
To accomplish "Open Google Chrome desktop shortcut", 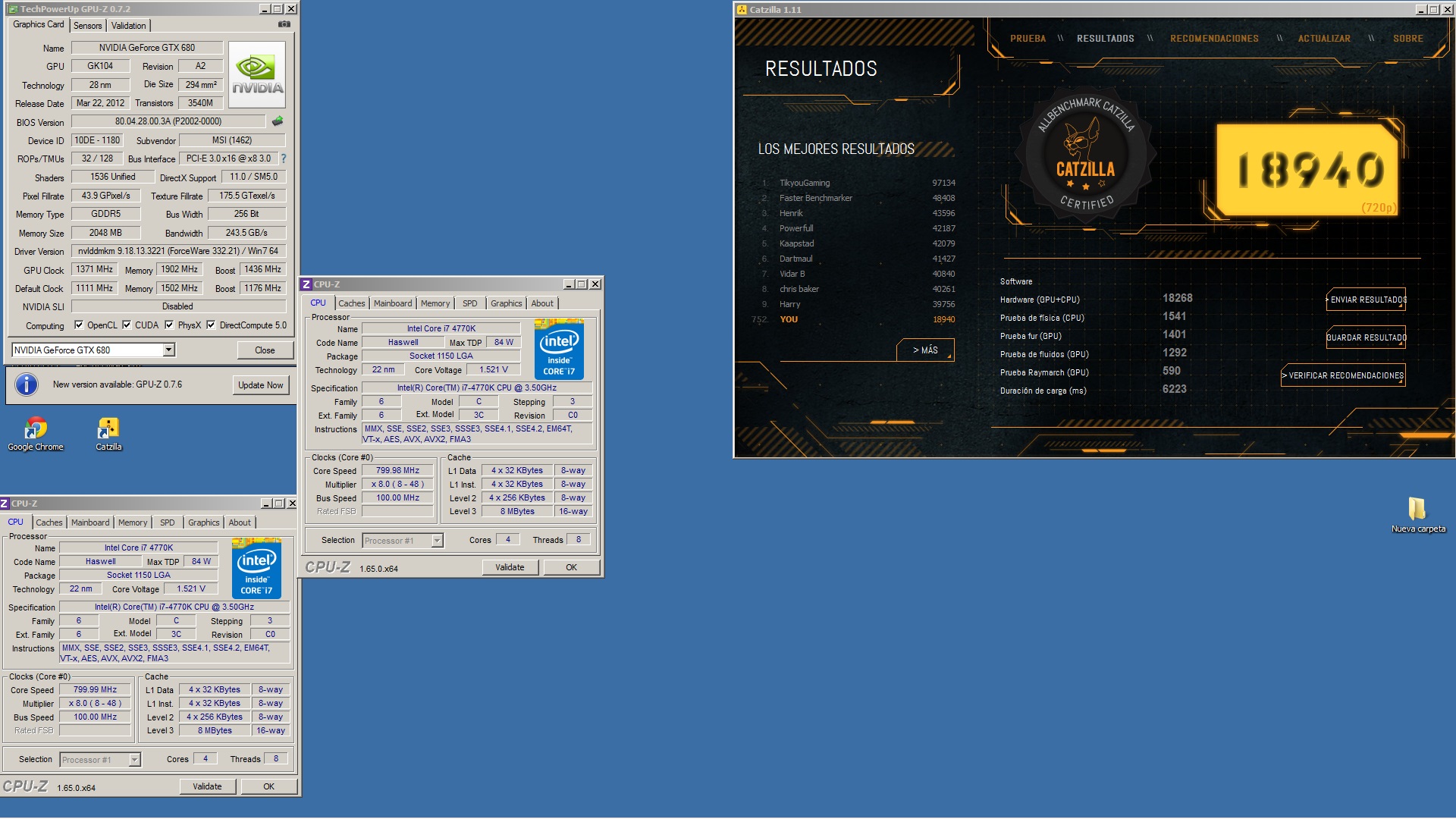I will [x=35, y=434].
